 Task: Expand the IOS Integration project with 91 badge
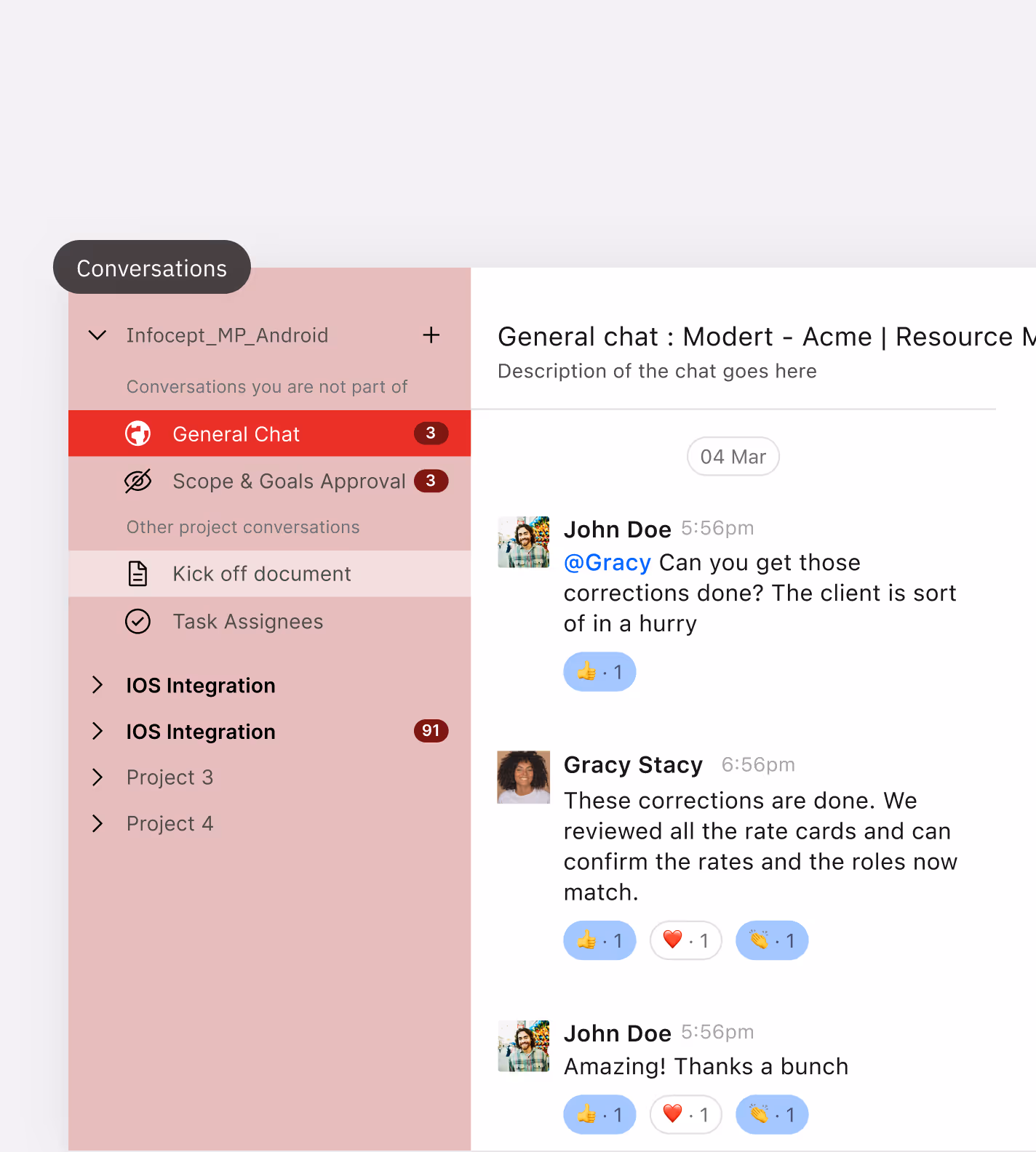pos(97,731)
